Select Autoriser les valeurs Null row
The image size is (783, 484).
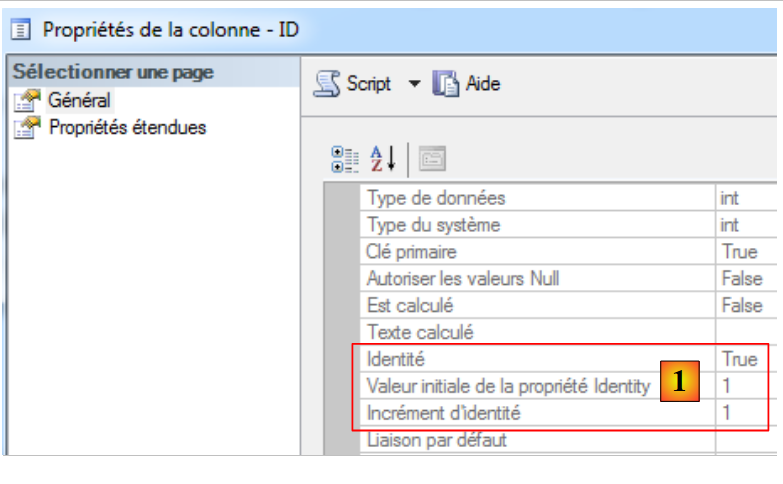(x=457, y=278)
